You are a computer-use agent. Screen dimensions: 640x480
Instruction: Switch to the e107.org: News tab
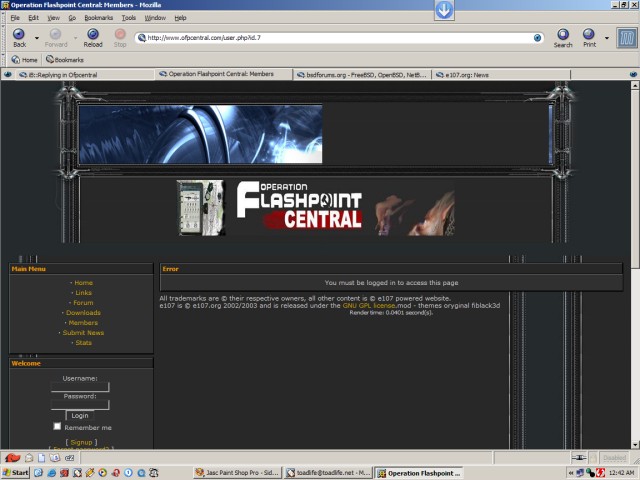point(466,74)
